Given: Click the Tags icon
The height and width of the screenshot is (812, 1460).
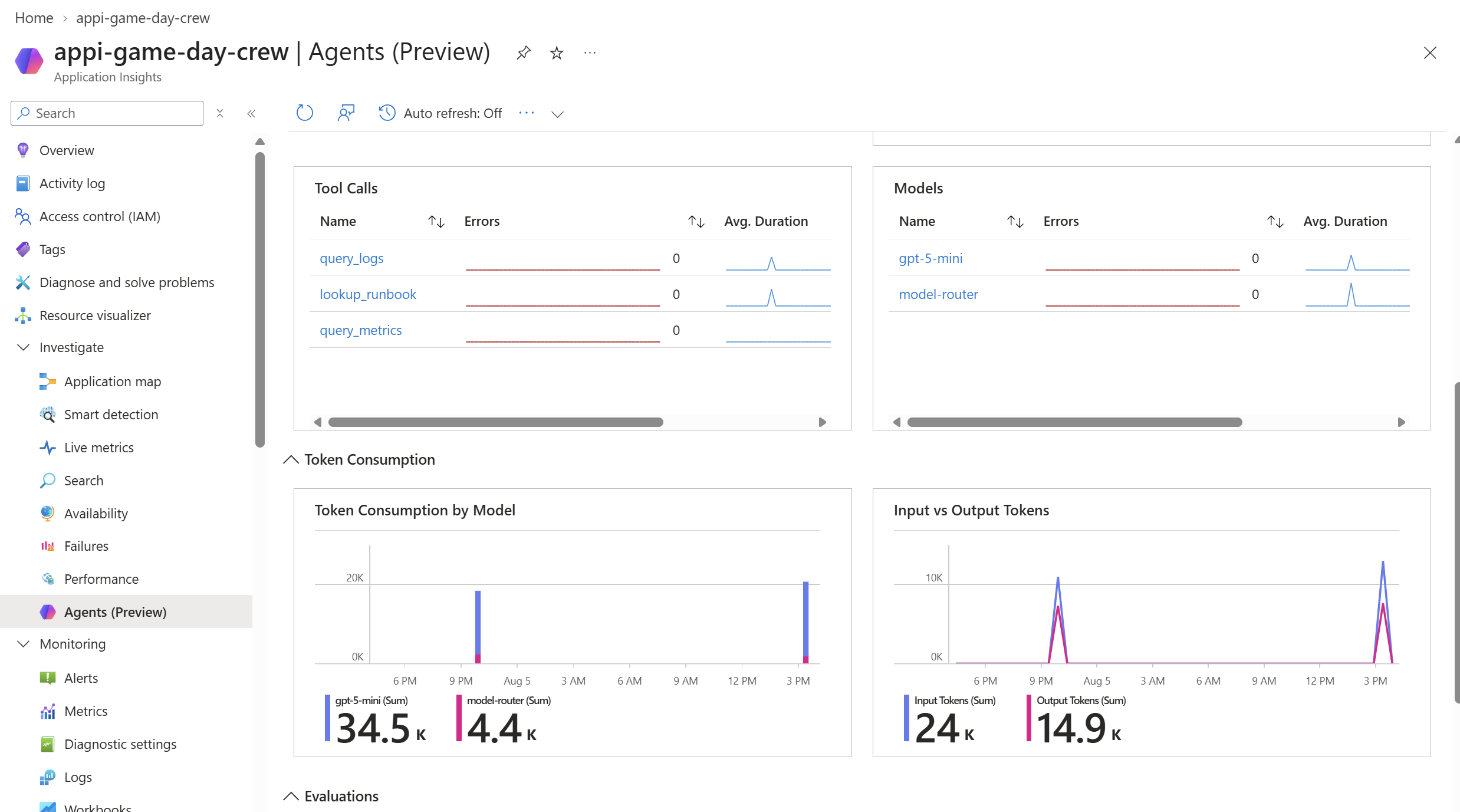Looking at the screenshot, I should click(23, 249).
